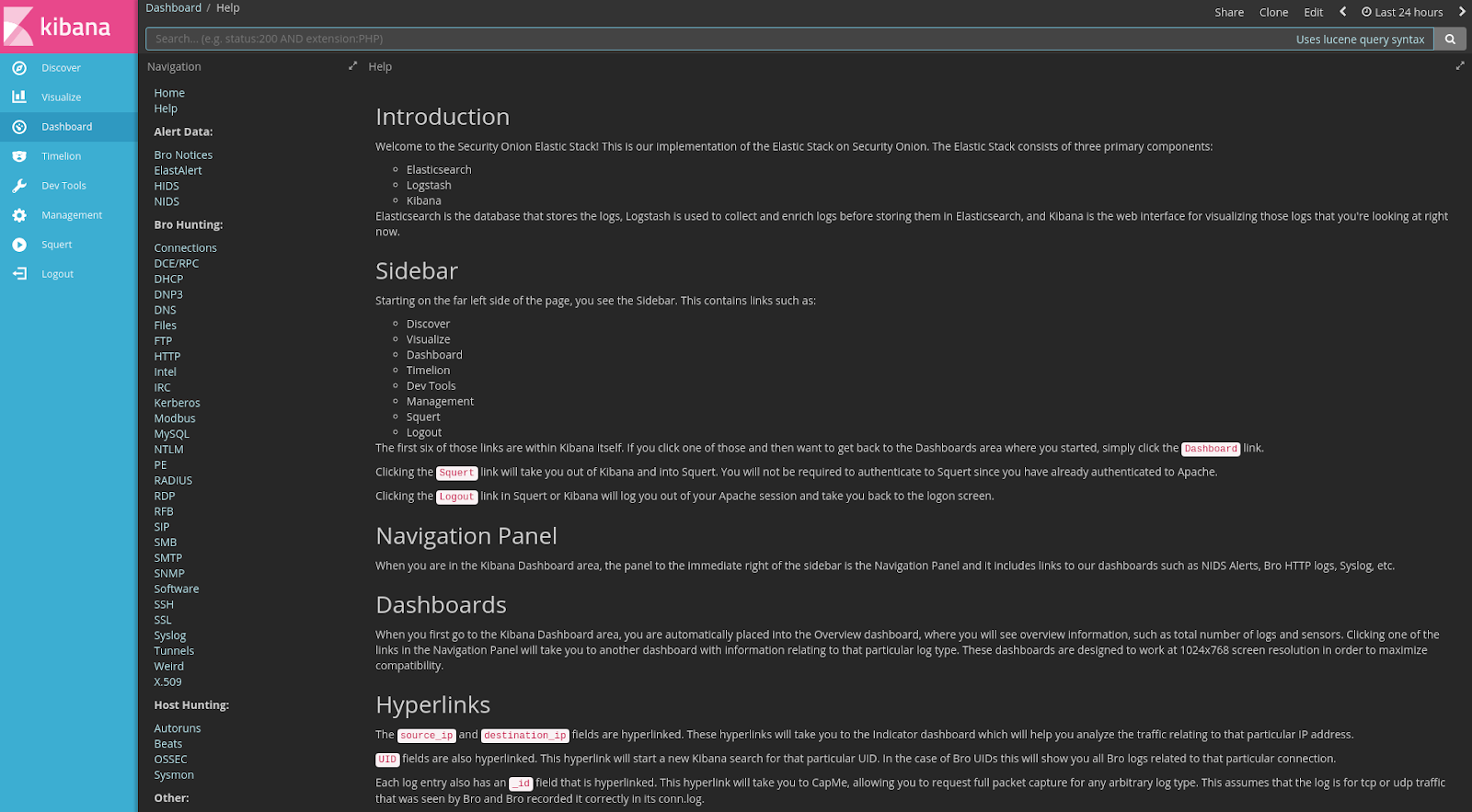This screenshot has height=812, width=1472.
Task: Open the Help navigation link
Action: click(166, 109)
